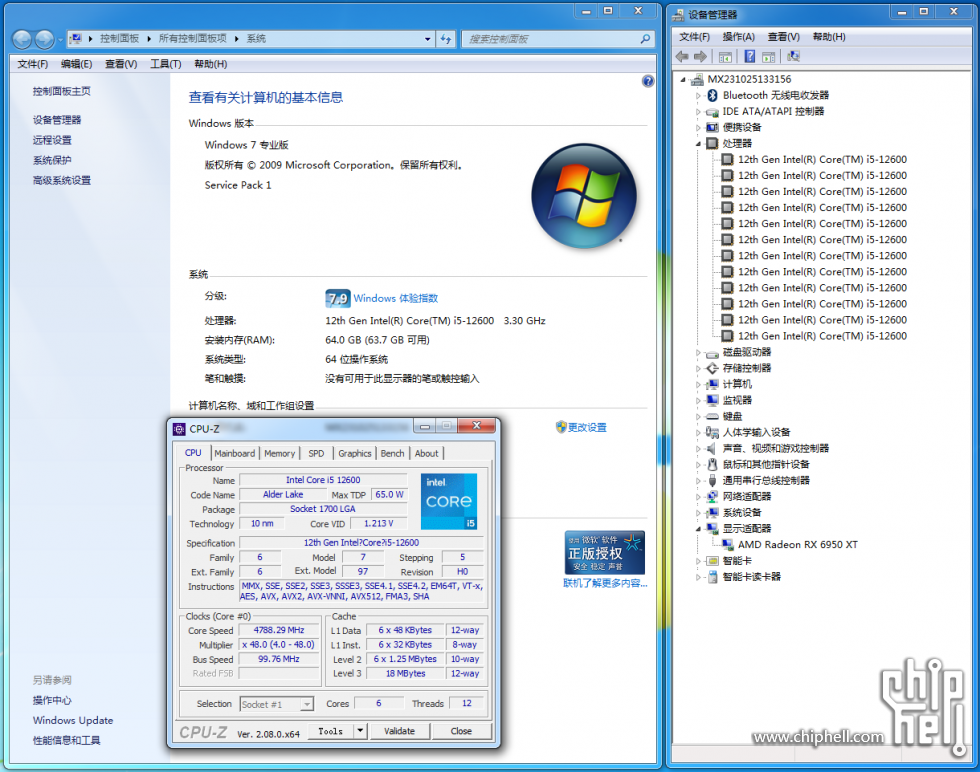Click the sound, video and game controller icon
The height and width of the screenshot is (772, 980).
pos(712,448)
